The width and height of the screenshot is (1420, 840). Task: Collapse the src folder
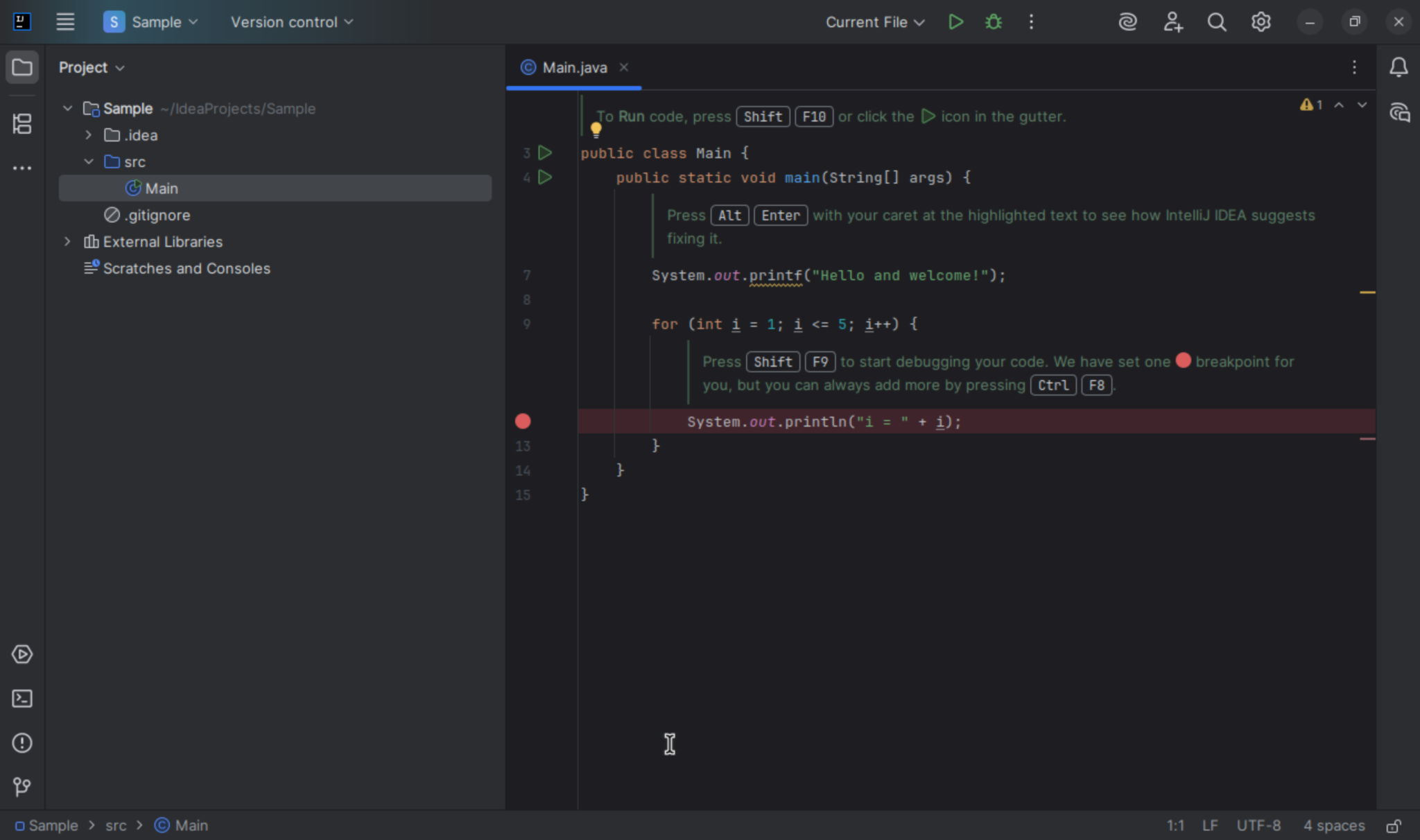pyautogui.click(x=88, y=161)
